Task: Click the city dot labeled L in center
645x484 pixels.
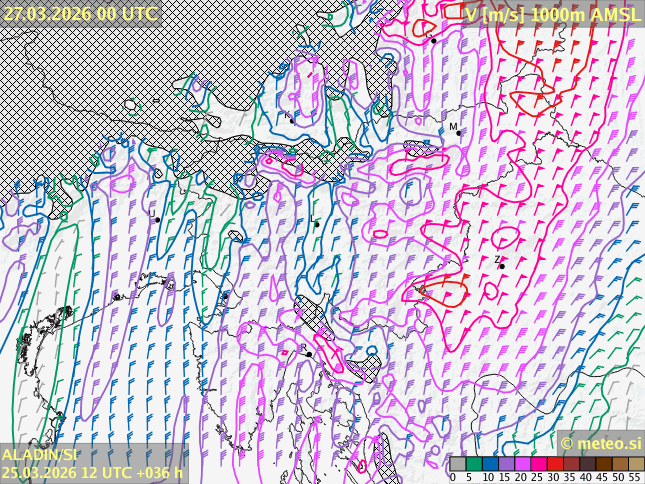Action: [317, 224]
